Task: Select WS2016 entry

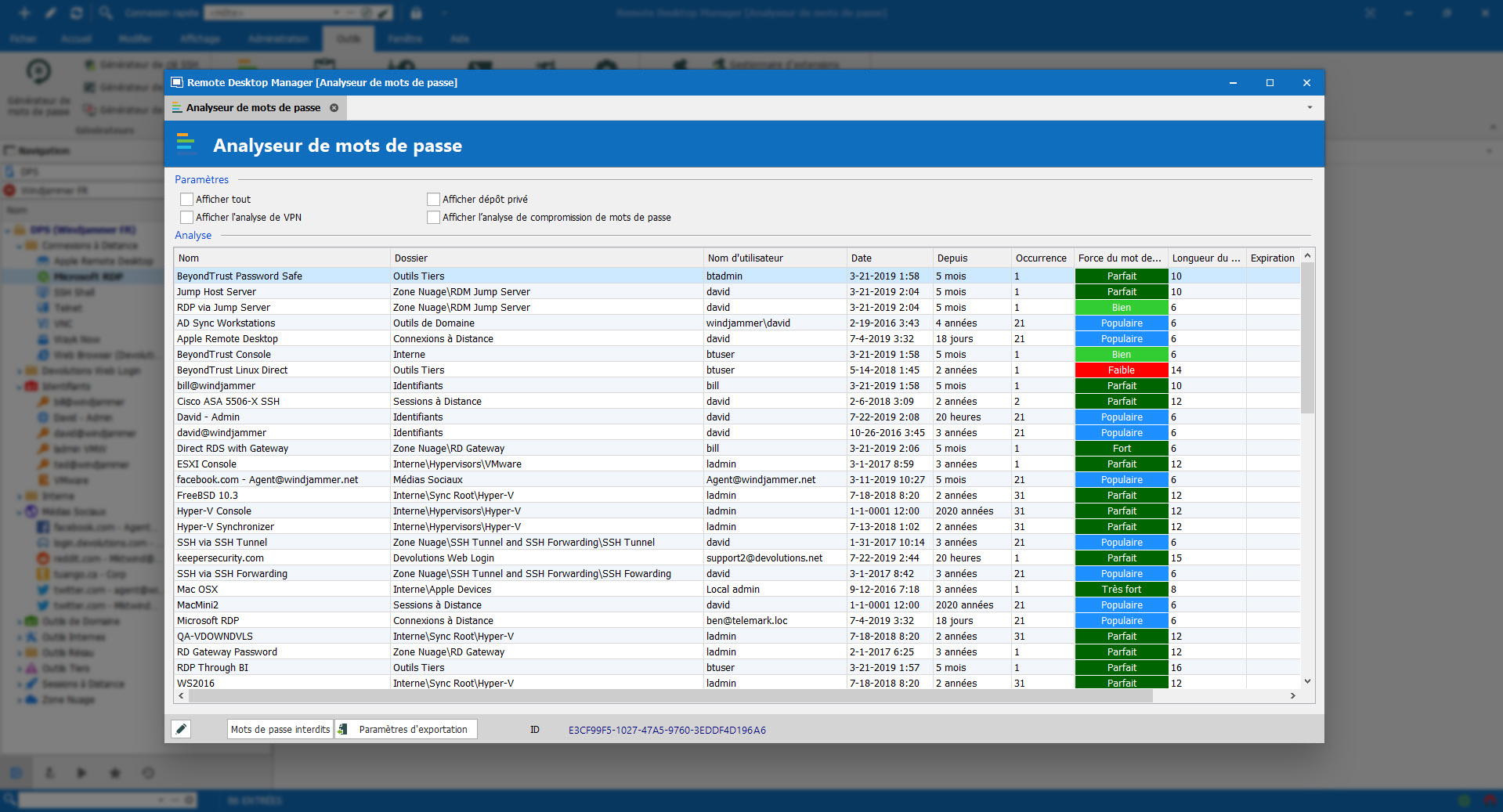Action: (x=737, y=683)
